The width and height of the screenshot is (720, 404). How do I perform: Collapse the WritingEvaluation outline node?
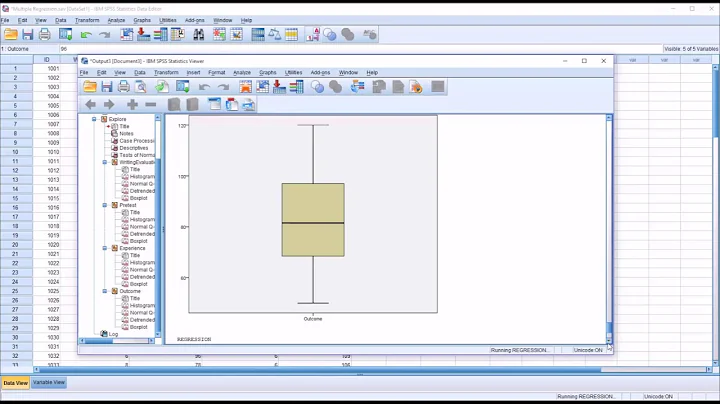click(105, 162)
